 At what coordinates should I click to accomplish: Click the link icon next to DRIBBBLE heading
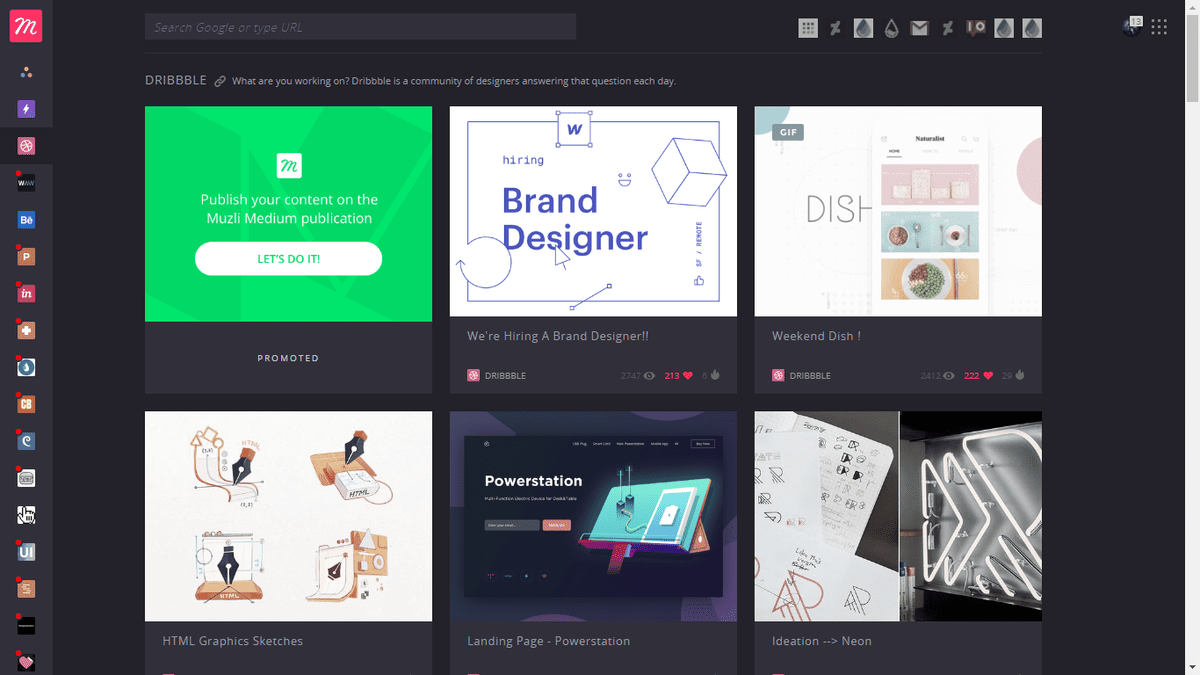pyautogui.click(x=220, y=81)
